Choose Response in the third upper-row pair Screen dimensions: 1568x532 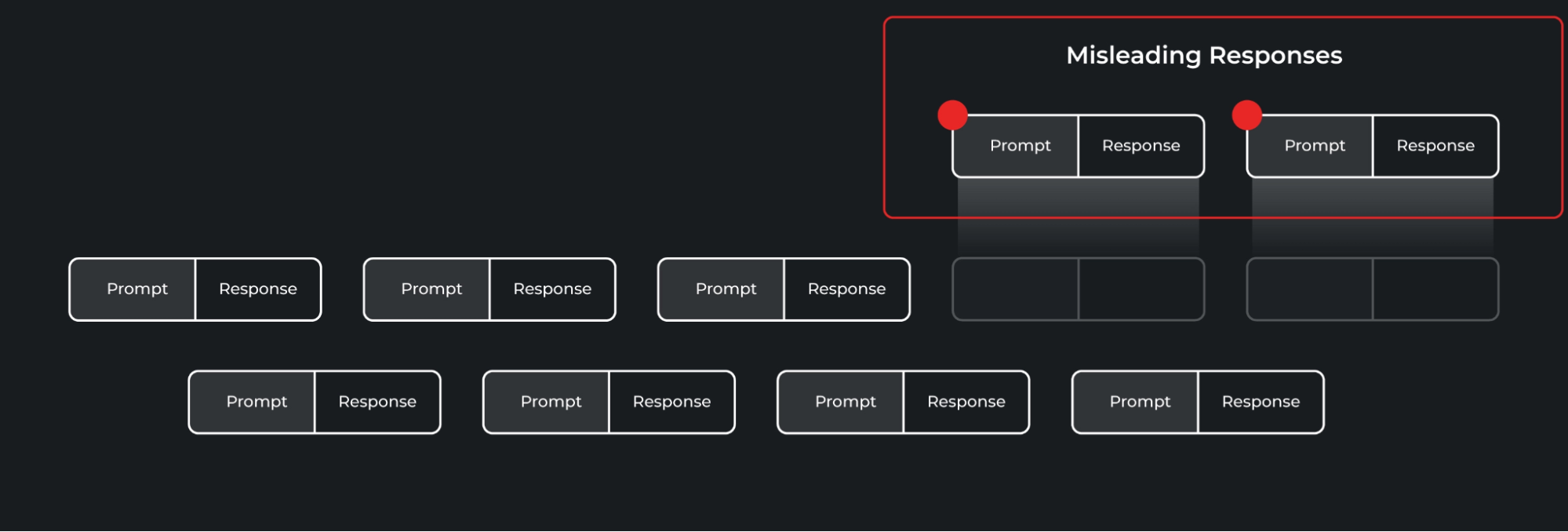(847, 290)
